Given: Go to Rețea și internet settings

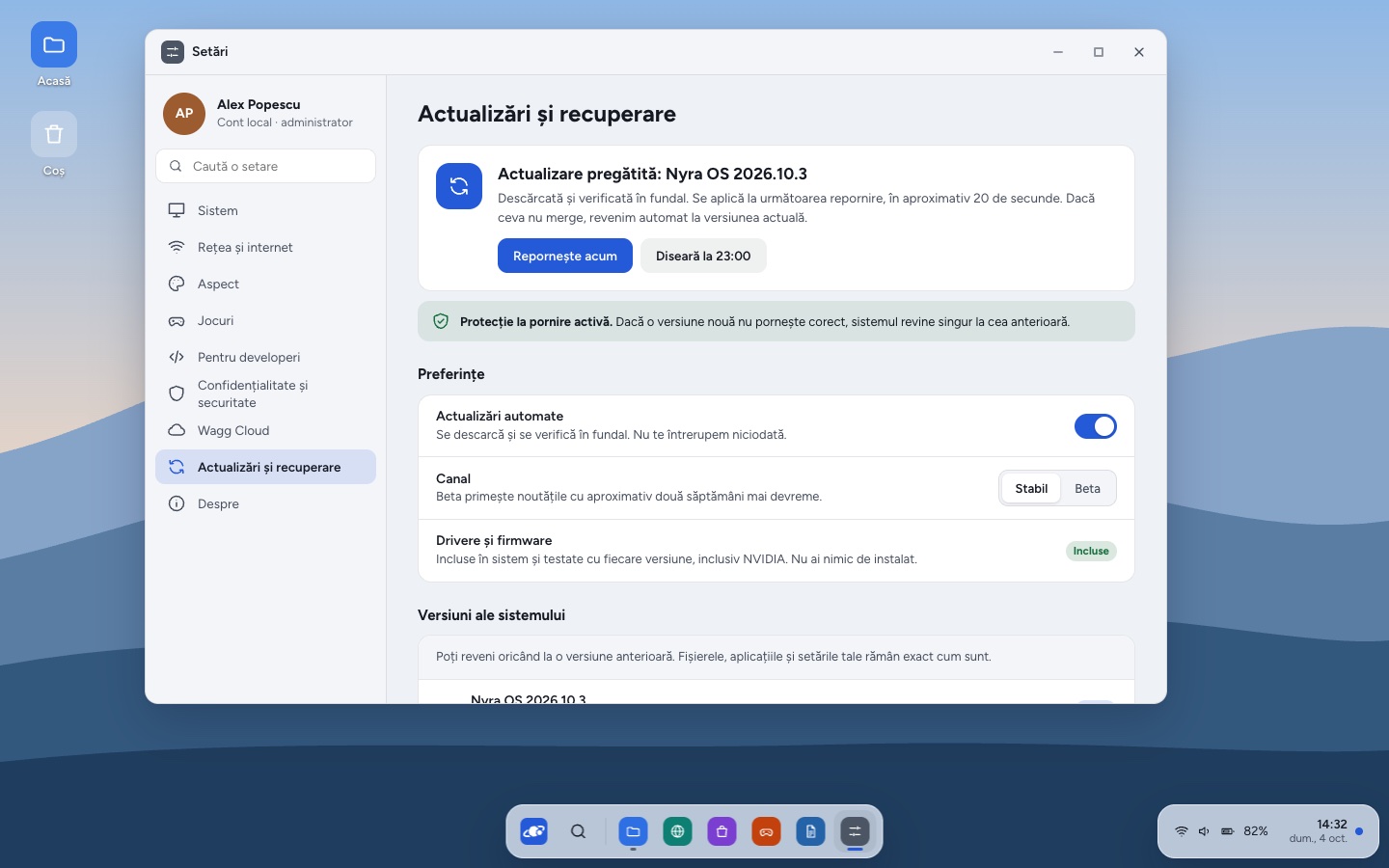Looking at the screenshot, I should 265,247.
